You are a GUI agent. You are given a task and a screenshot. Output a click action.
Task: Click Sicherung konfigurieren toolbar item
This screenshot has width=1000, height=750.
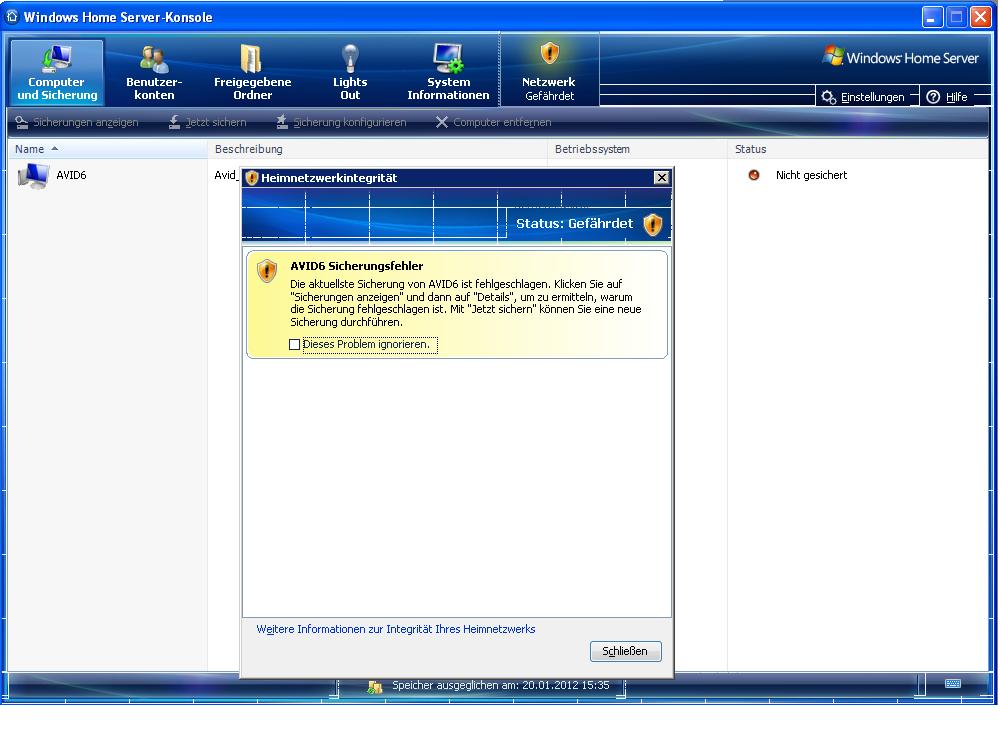(x=341, y=122)
